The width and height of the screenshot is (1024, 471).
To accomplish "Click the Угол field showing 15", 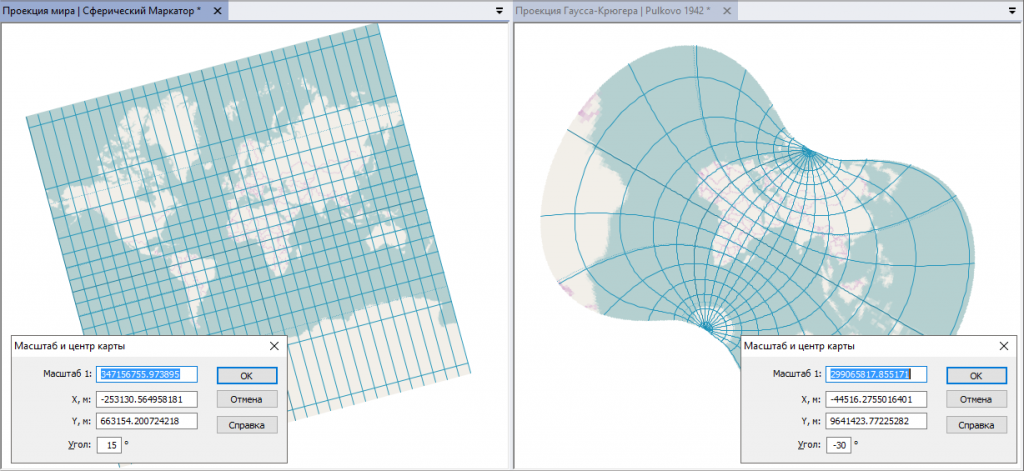I will coord(109,443).
